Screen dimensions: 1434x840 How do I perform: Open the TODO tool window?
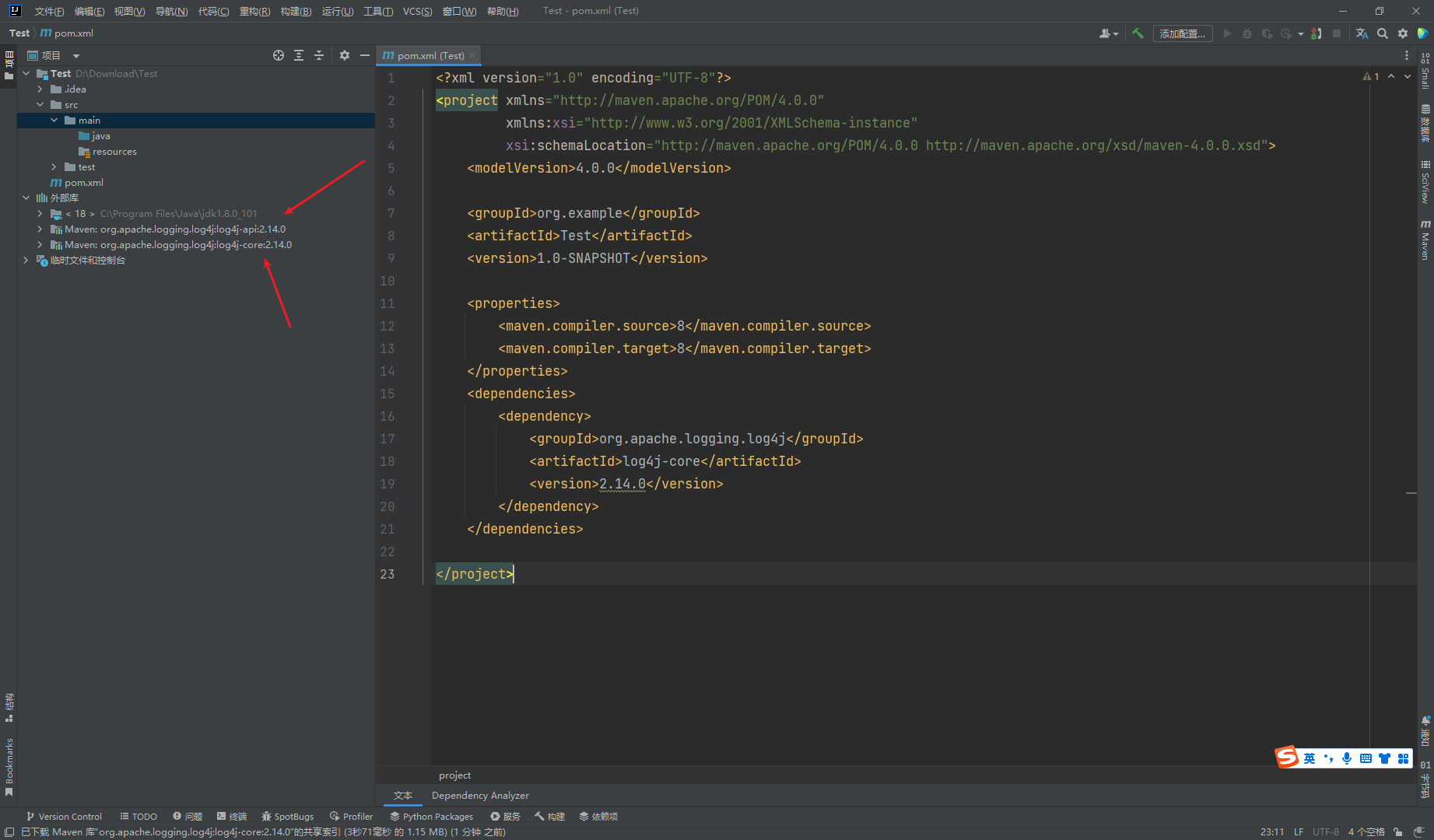click(138, 816)
